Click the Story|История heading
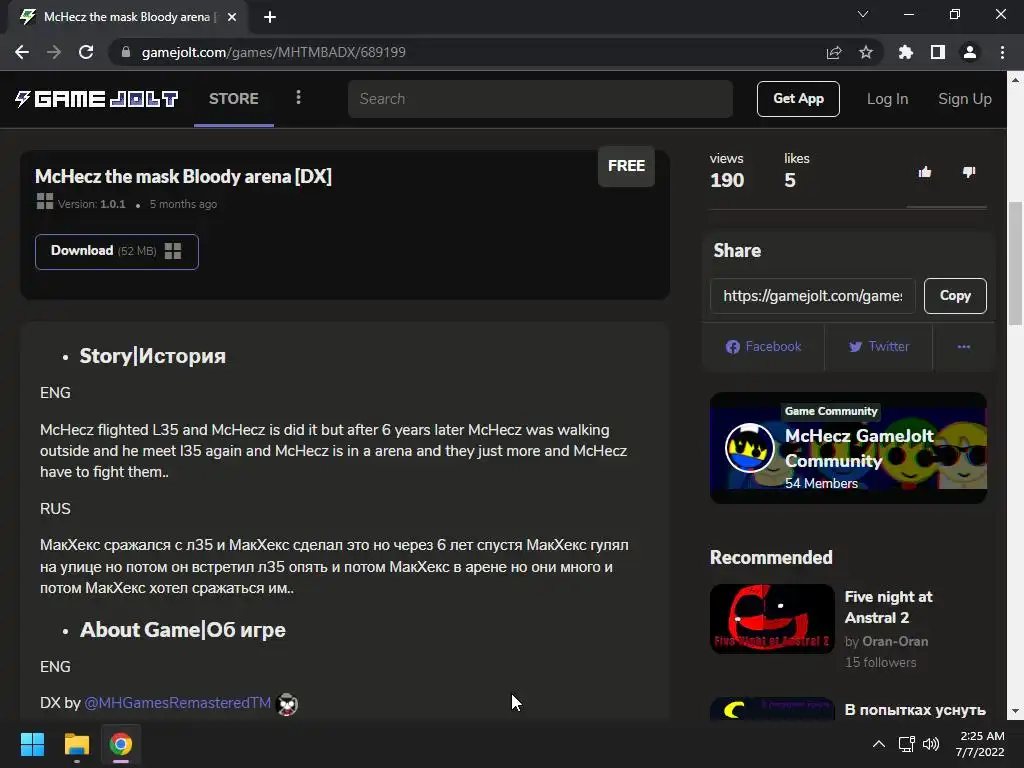The image size is (1024, 768). pos(152,356)
